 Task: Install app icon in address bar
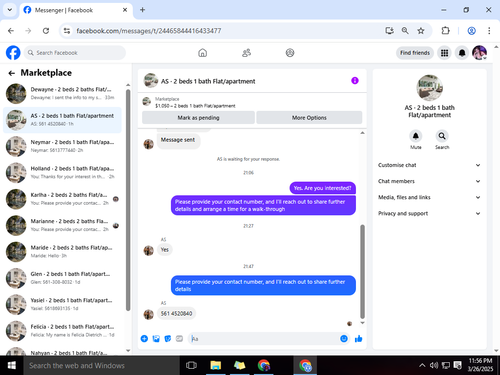(389, 31)
